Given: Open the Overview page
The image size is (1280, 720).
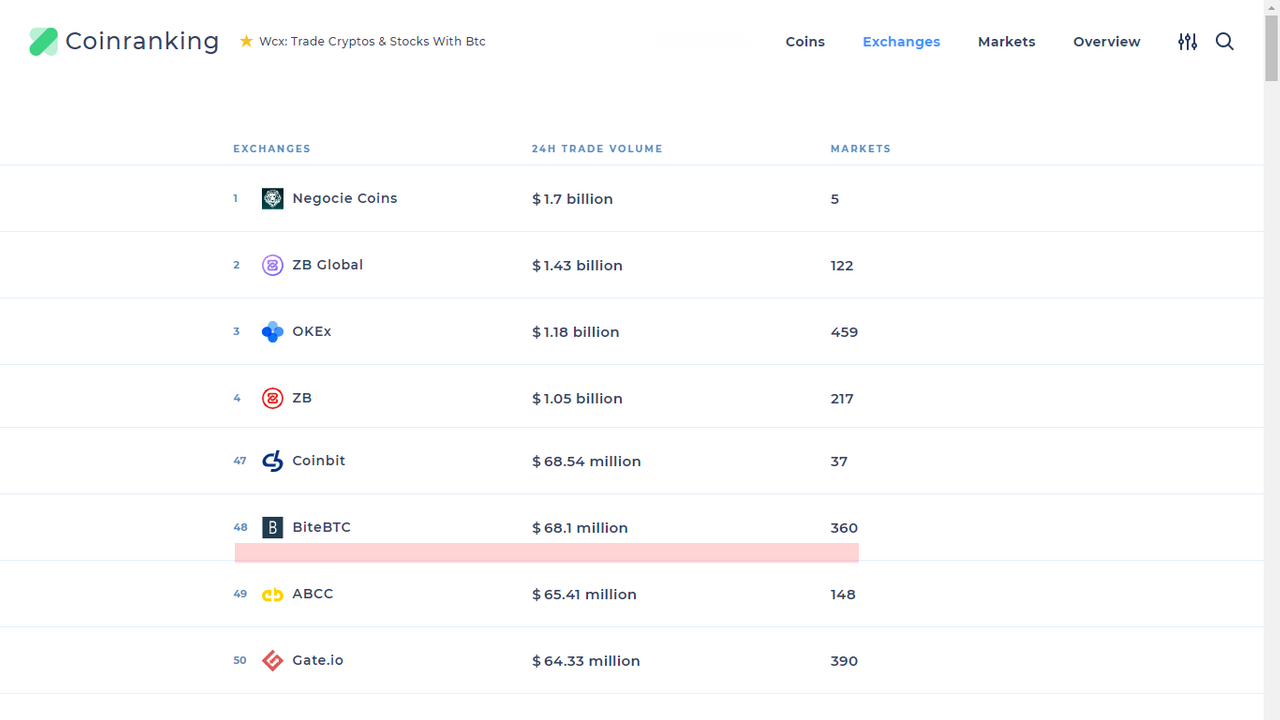Looking at the screenshot, I should click(x=1106, y=42).
